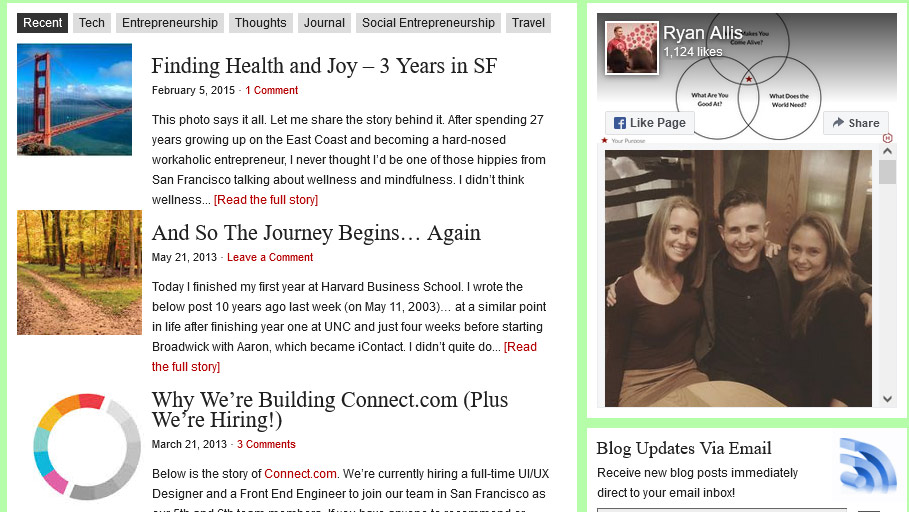Click the Facebook feed scrollbar handle

[887, 172]
